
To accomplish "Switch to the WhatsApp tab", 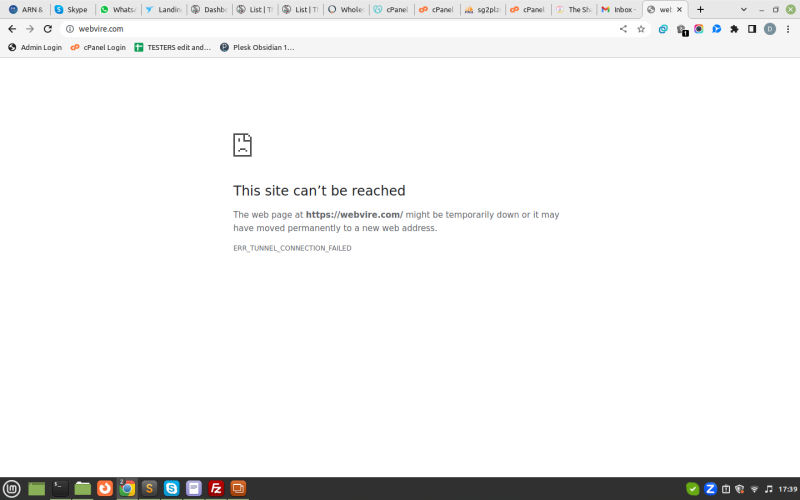I will (x=118, y=10).
